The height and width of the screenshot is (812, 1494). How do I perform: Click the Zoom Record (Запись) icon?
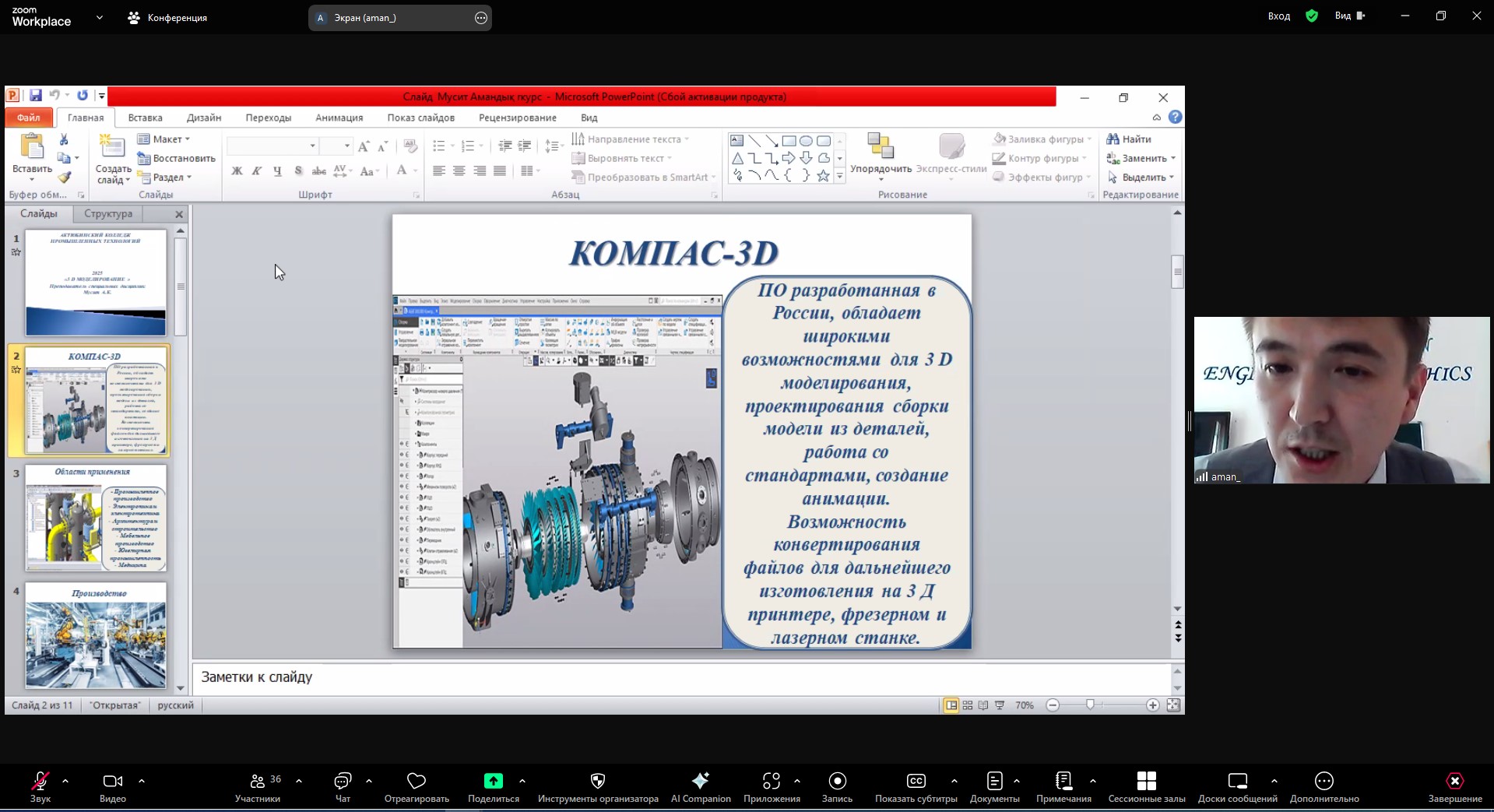pos(837,781)
